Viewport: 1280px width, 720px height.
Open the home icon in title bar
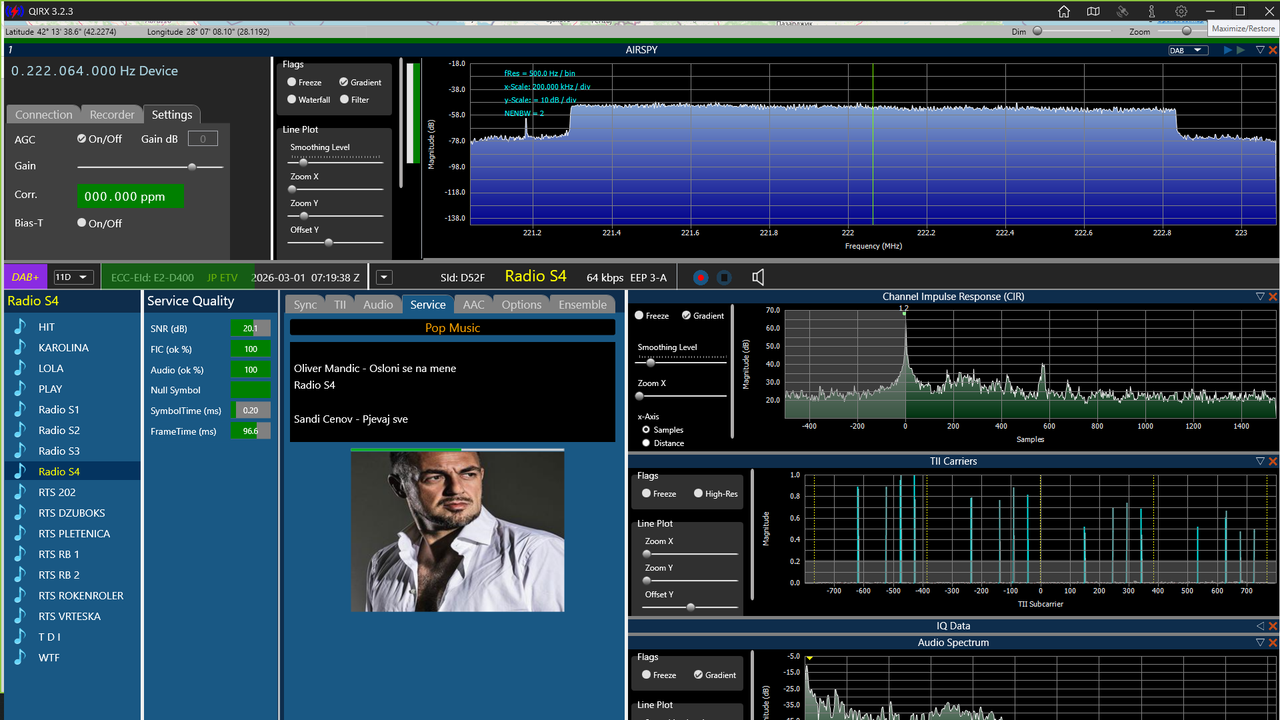pyautogui.click(x=1064, y=11)
